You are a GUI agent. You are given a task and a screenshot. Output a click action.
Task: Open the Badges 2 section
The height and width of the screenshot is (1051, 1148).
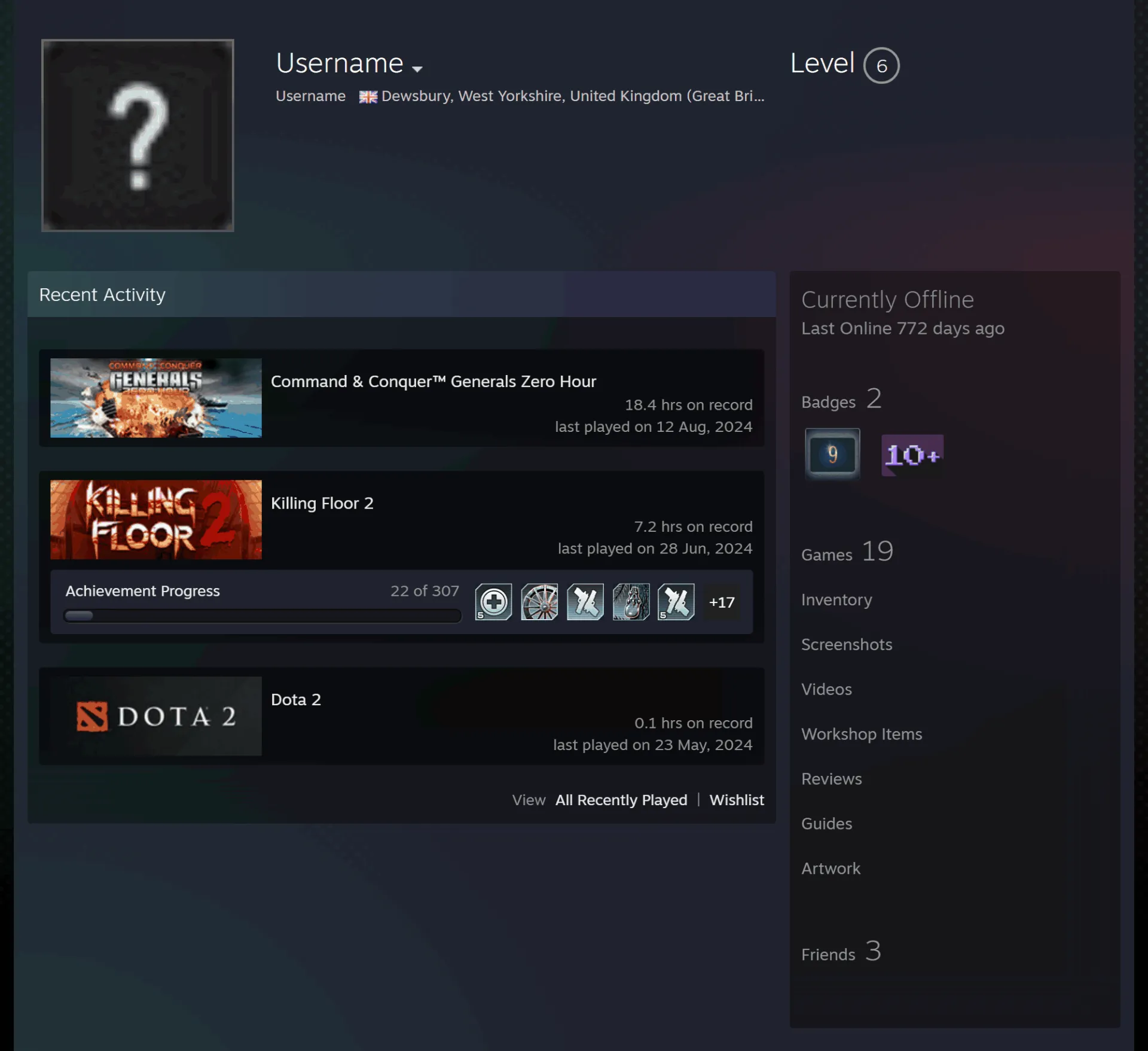point(841,399)
